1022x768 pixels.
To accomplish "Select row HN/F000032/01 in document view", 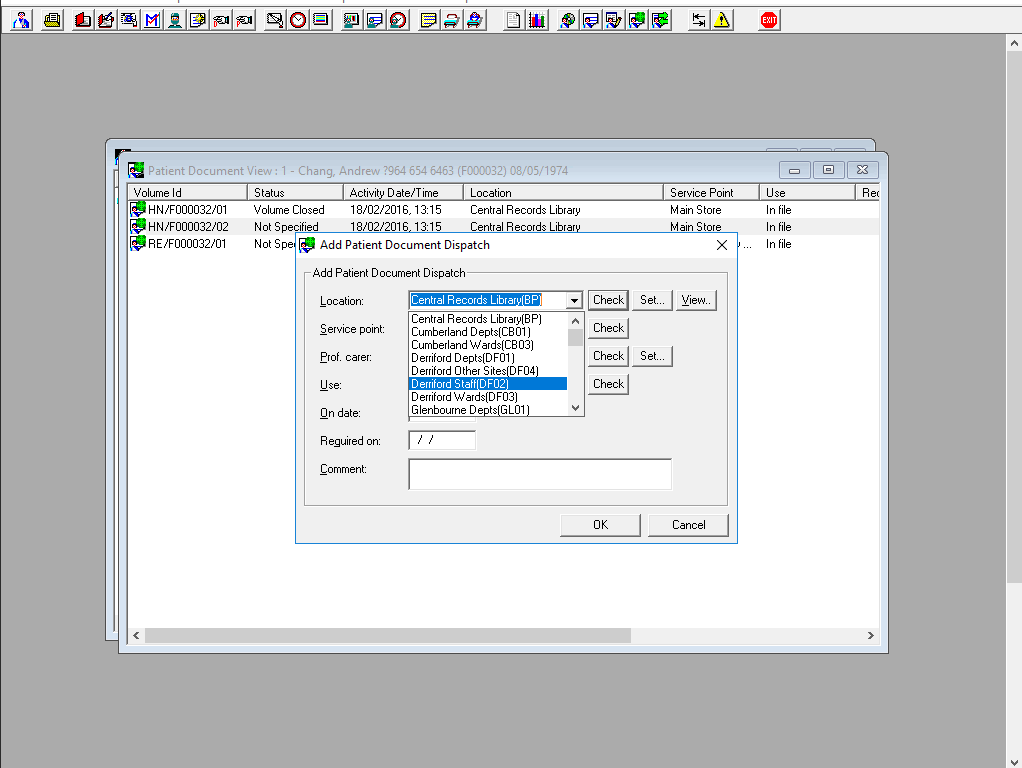I will [503, 210].
